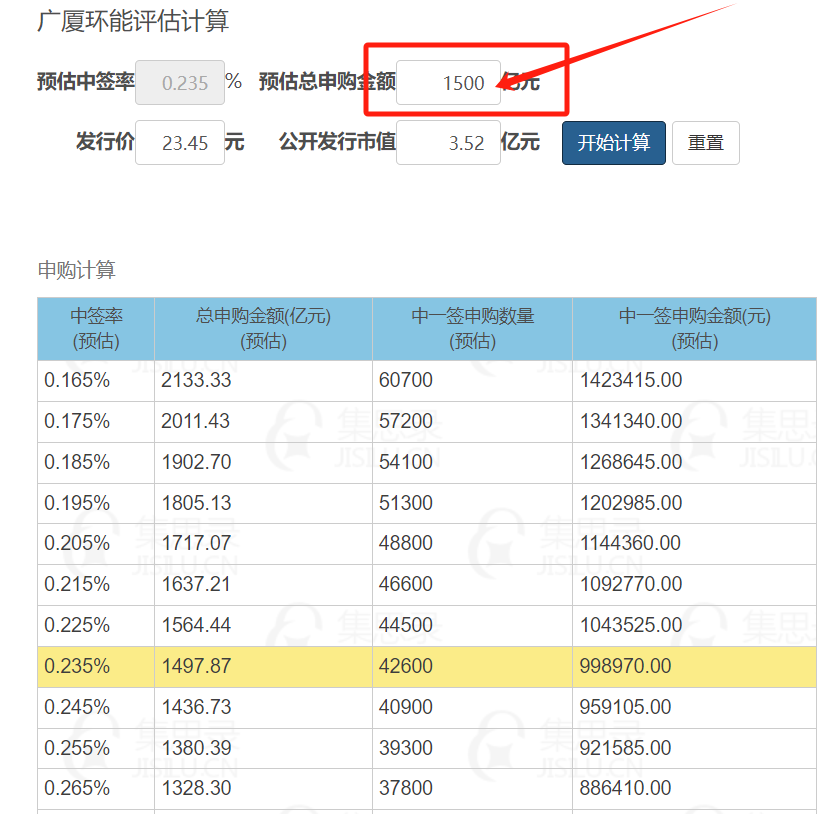Select the 0.245% rate cell
The width and height of the screenshot is (820, 814).
[x=96, y=707]
